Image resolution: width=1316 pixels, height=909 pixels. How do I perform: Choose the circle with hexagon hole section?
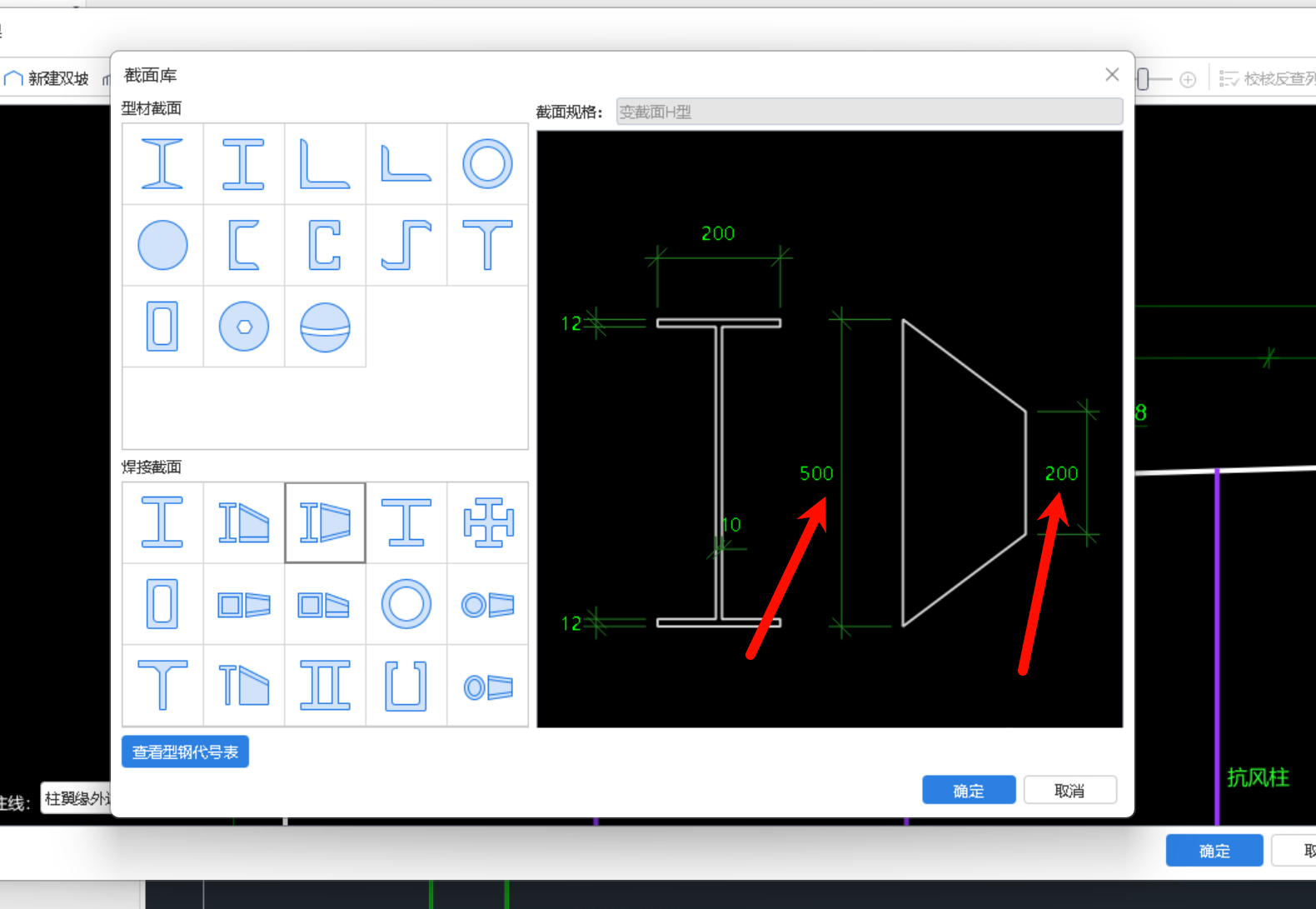(x=243, y=327)
